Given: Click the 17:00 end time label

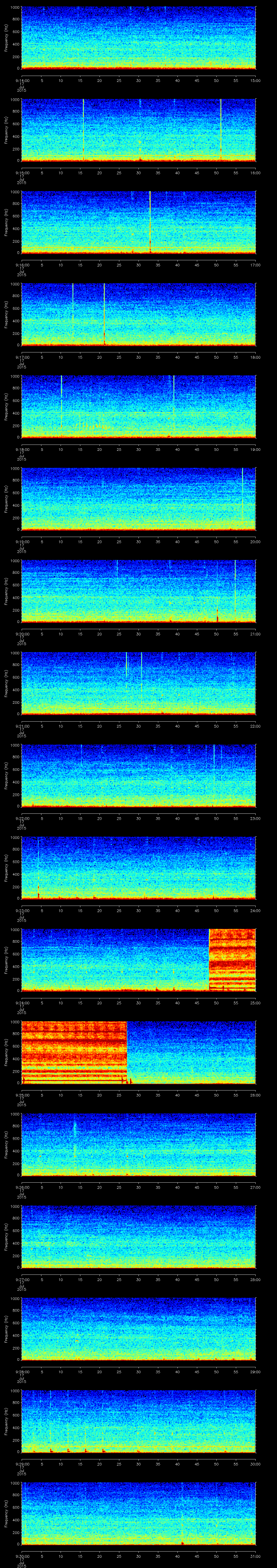Looking at the screenshot, I should tap(256, 265).
